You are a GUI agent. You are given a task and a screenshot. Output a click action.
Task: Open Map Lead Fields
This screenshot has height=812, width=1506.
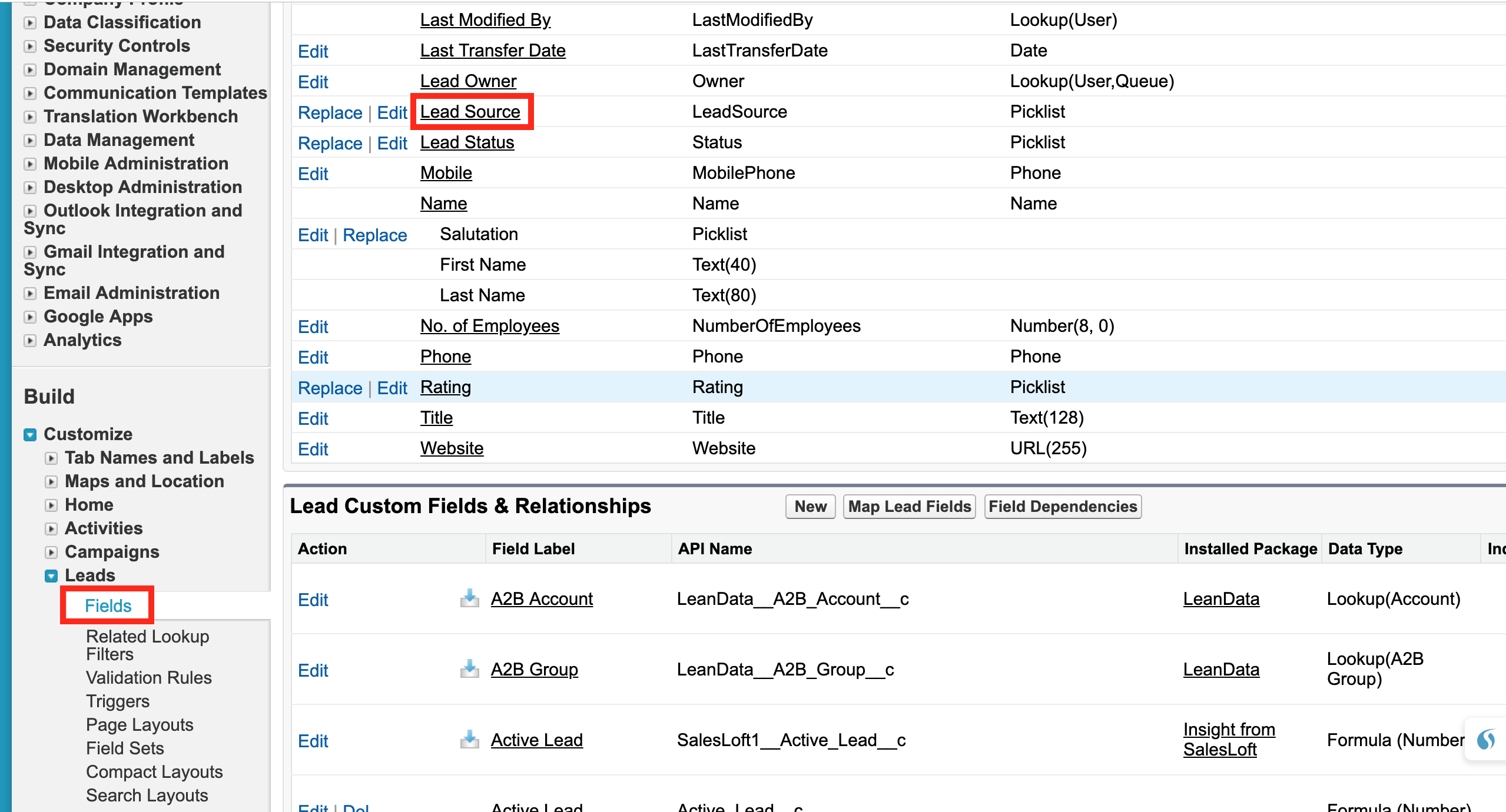[908, 506]
